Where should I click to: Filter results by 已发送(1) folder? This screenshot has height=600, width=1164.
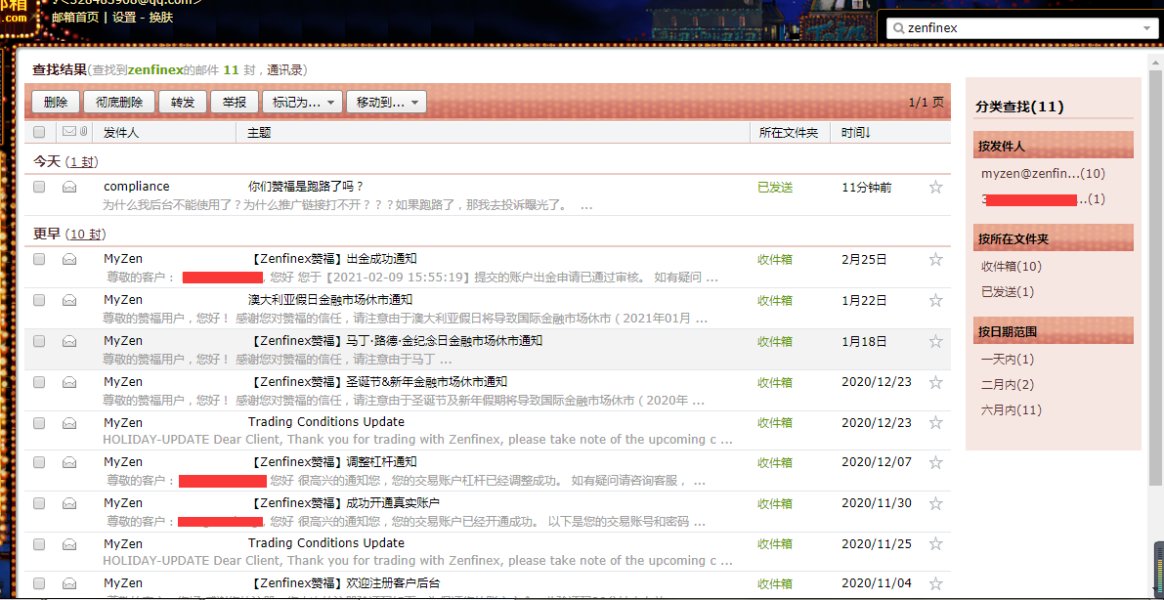pyautogui.click(x=1007, y=292)
